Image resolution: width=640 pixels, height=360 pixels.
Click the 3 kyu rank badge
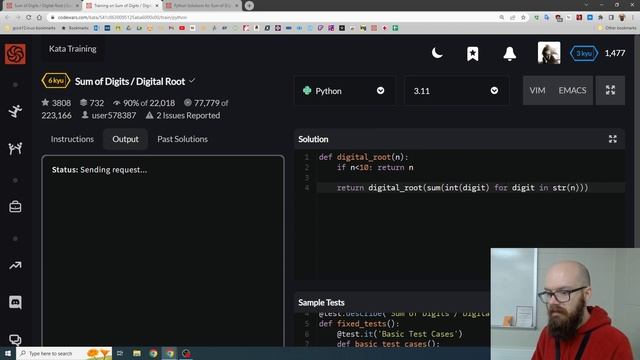tap(584, 53)
